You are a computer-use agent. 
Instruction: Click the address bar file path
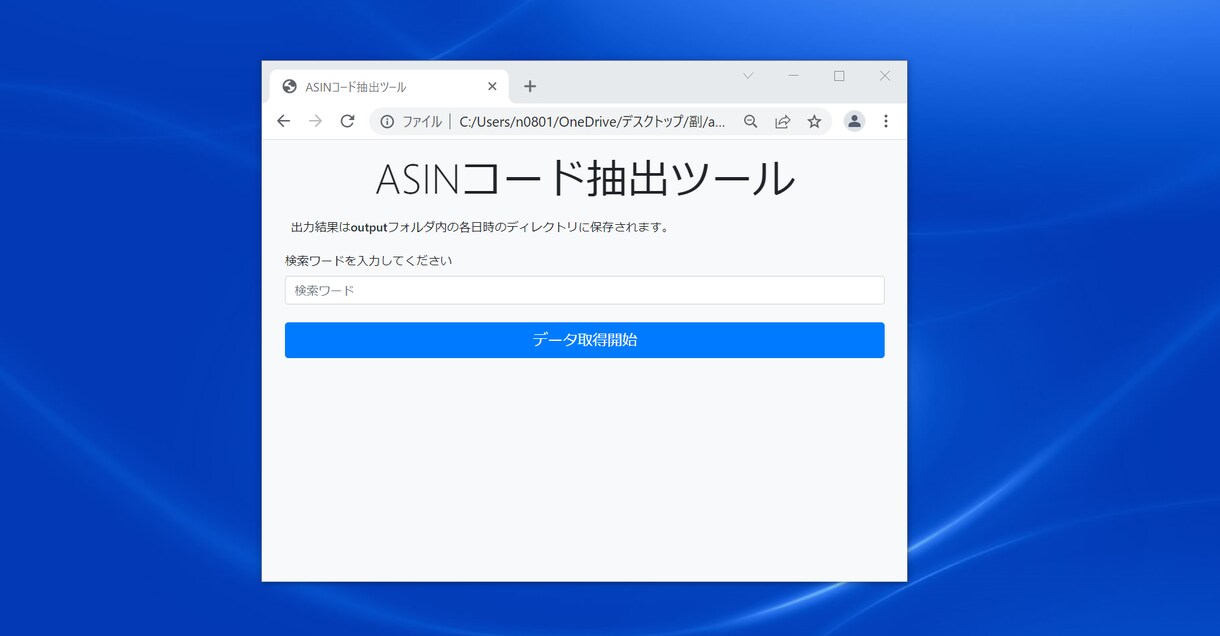tap(592, 122)
